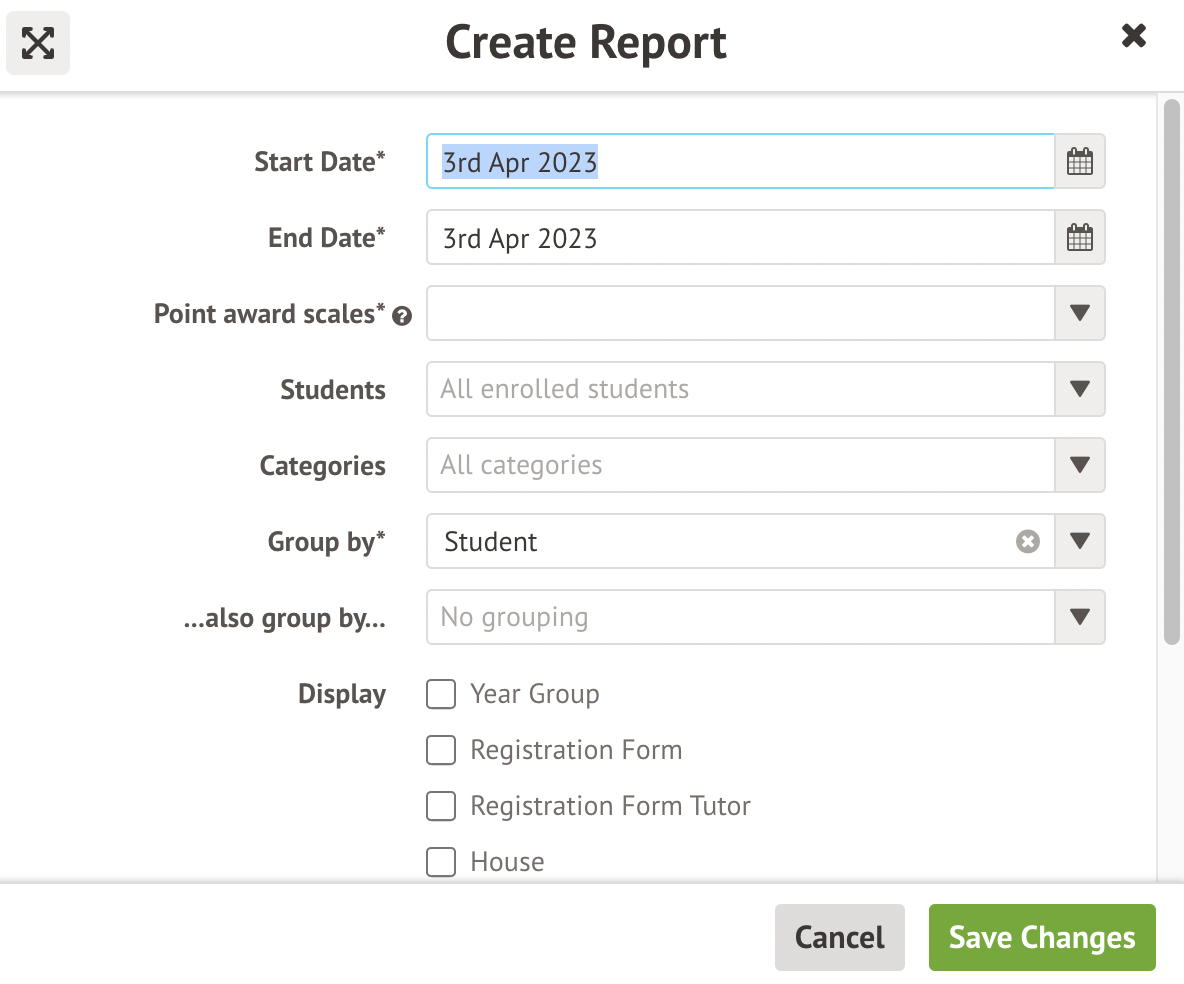
Task: Expand the also group by dropdown
Action: 1080,618
